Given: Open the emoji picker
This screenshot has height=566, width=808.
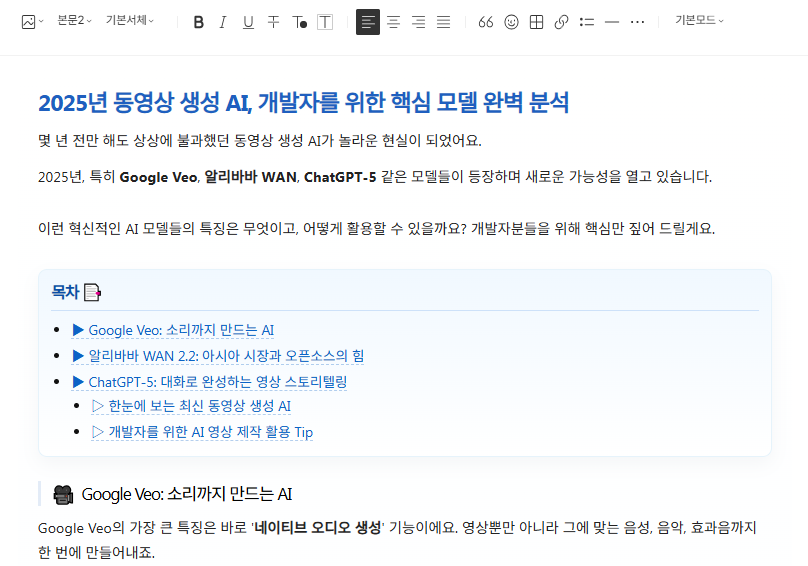Looking at the screenshot, I should [511, 22].
